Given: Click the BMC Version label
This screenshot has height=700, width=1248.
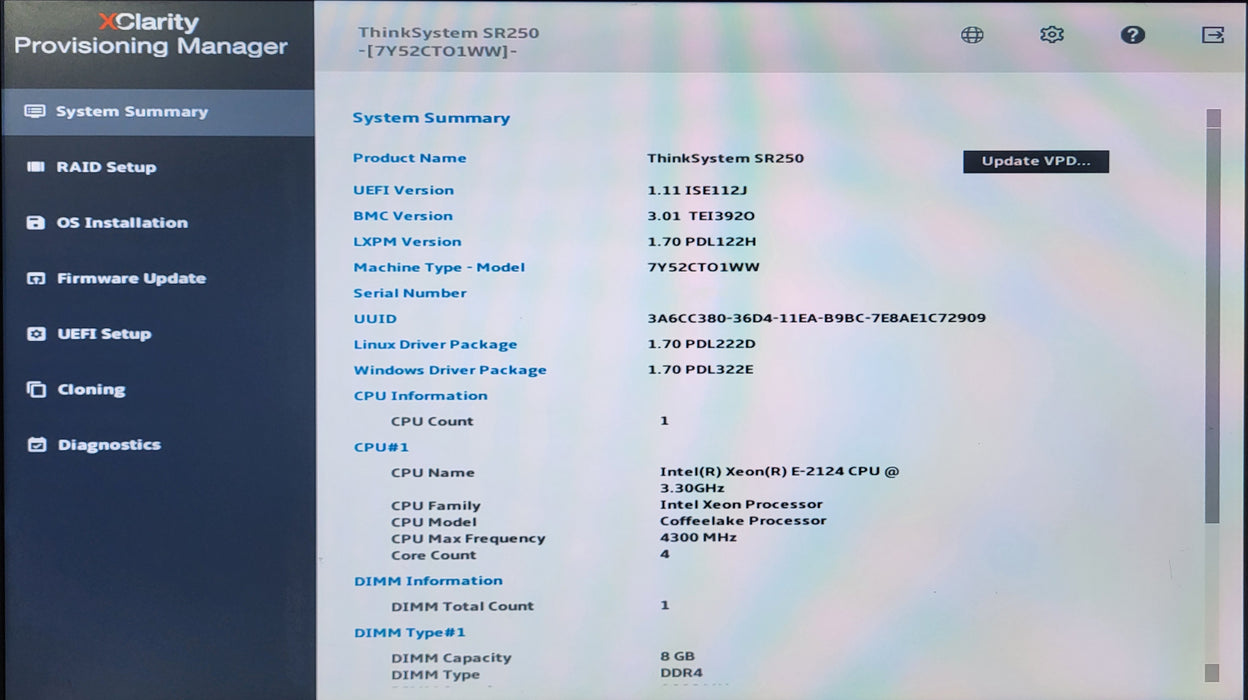Looking at the screenshot, I should coord(403,216).
